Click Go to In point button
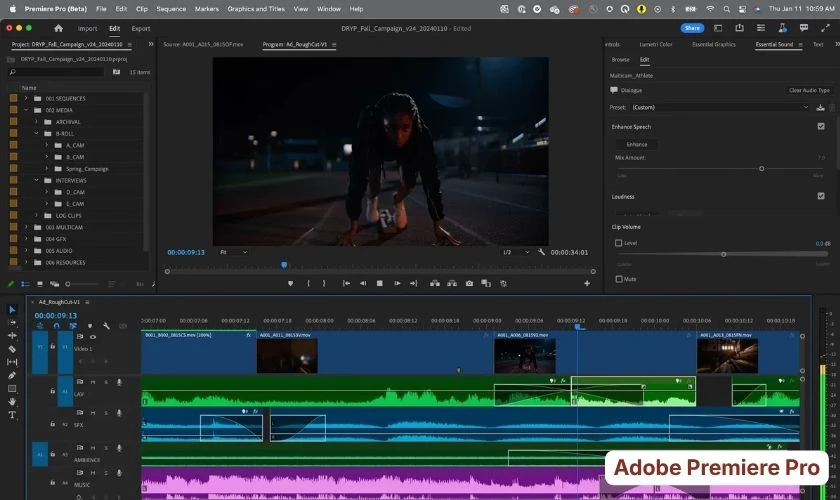This screenshot has width=840, height=500. 346,283
